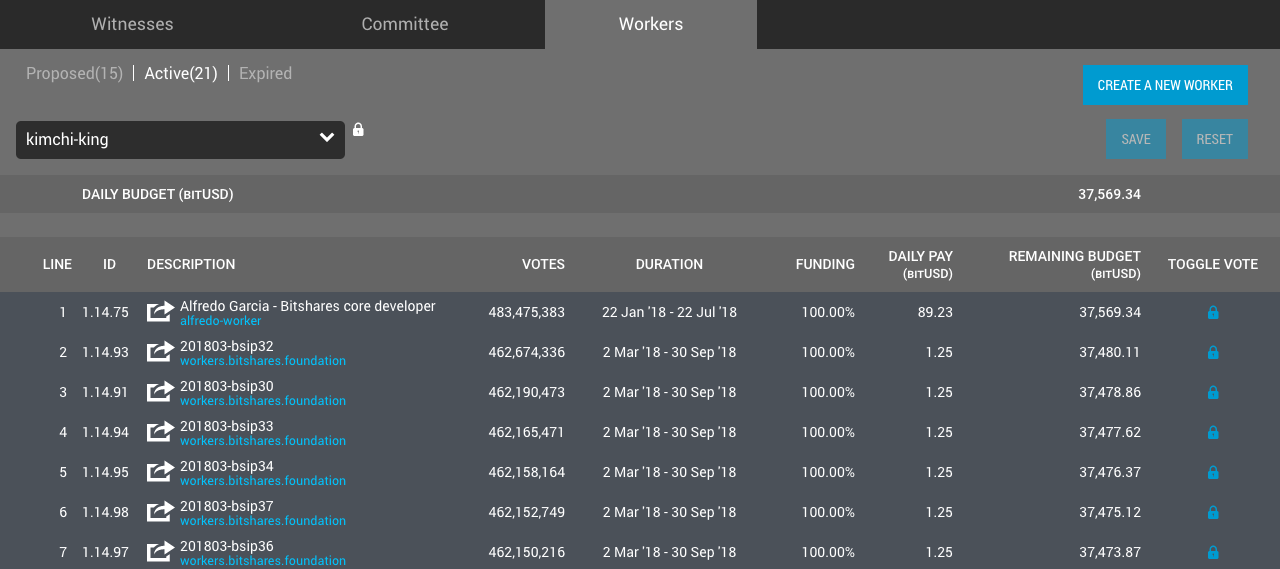Click Create a New Worker button
The image size is (1280, 569).
[x=1165, y=86]
